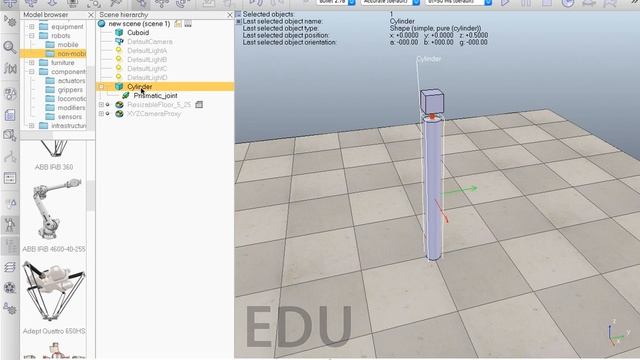Viewport: 640px width, 360px height.
Task: Select DefaultCamera in scene hierarchy
Action: (x=149, y=42)
